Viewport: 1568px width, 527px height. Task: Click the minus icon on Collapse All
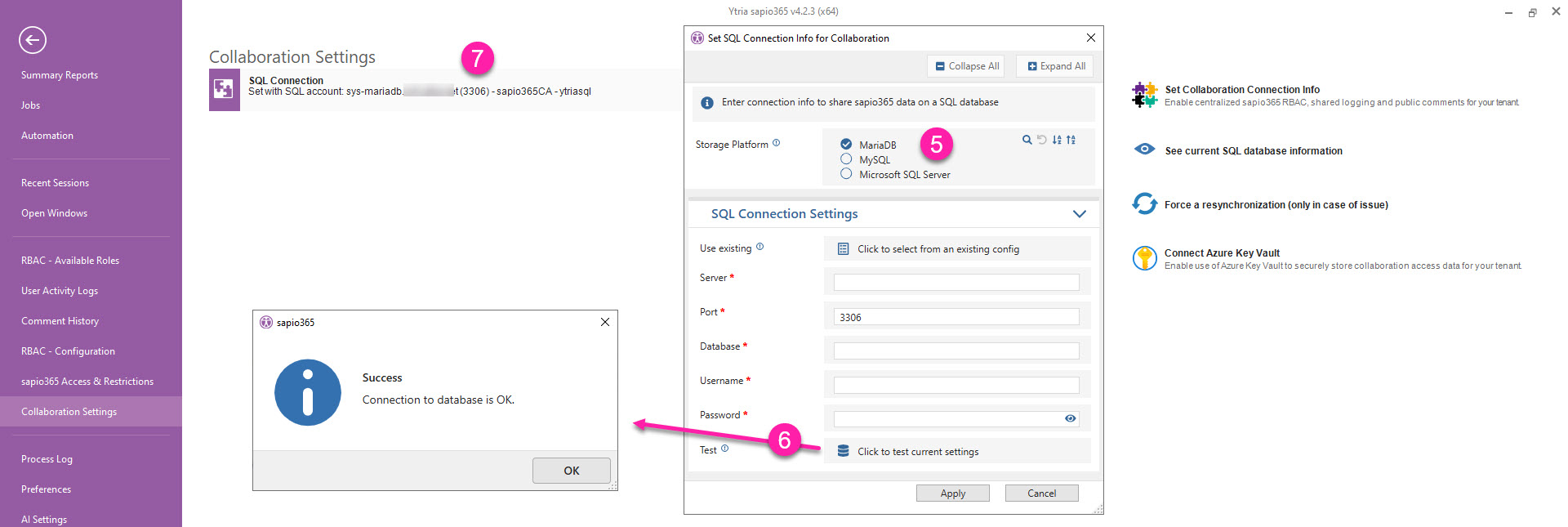[940, 66]
